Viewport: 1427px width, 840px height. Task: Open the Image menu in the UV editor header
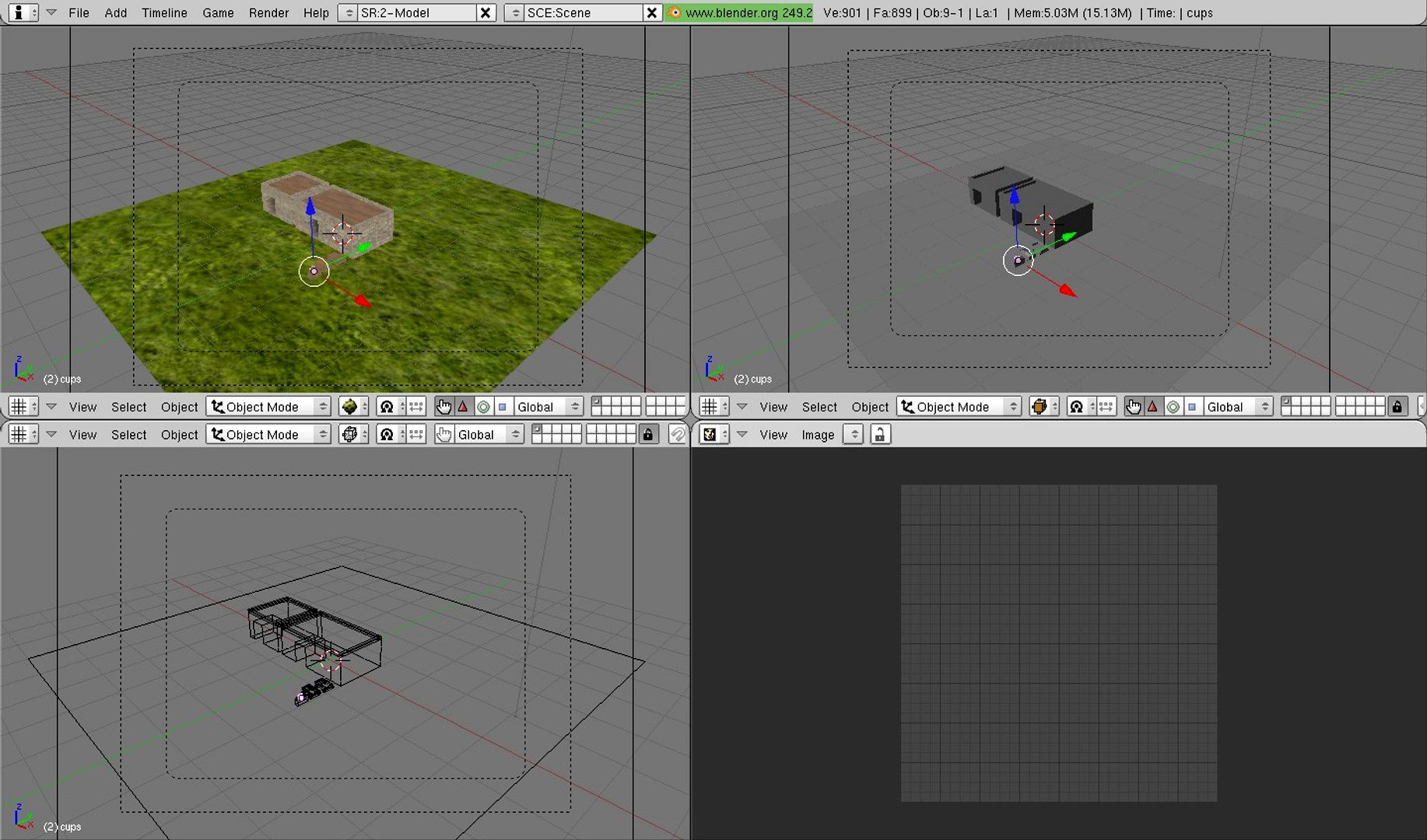[818, 435]
